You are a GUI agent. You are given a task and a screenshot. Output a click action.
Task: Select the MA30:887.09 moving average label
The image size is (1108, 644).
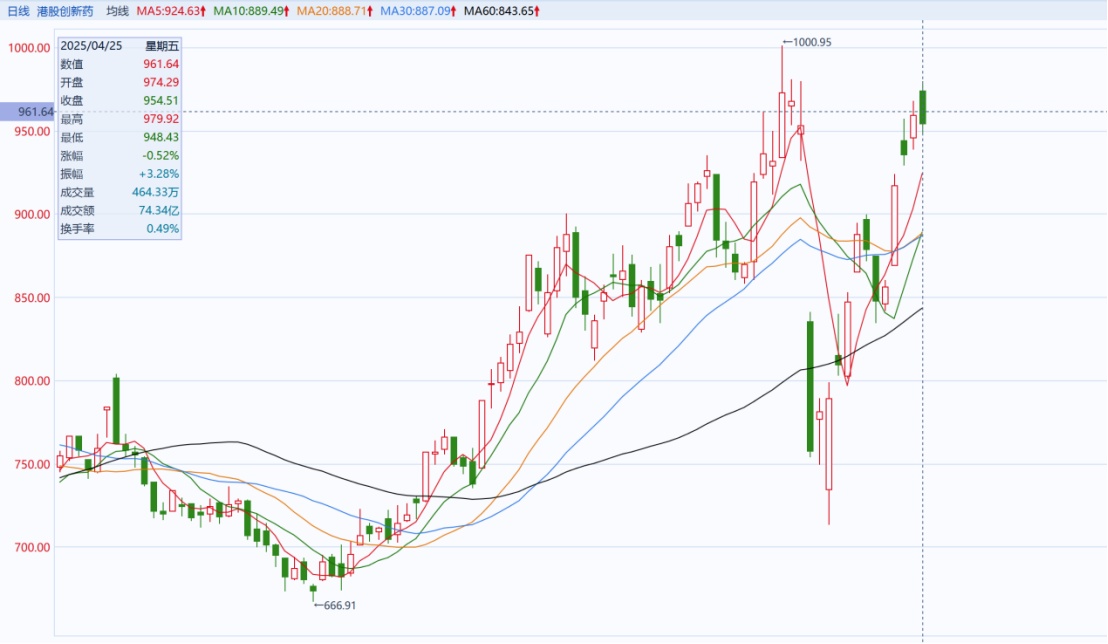[418, 11]
